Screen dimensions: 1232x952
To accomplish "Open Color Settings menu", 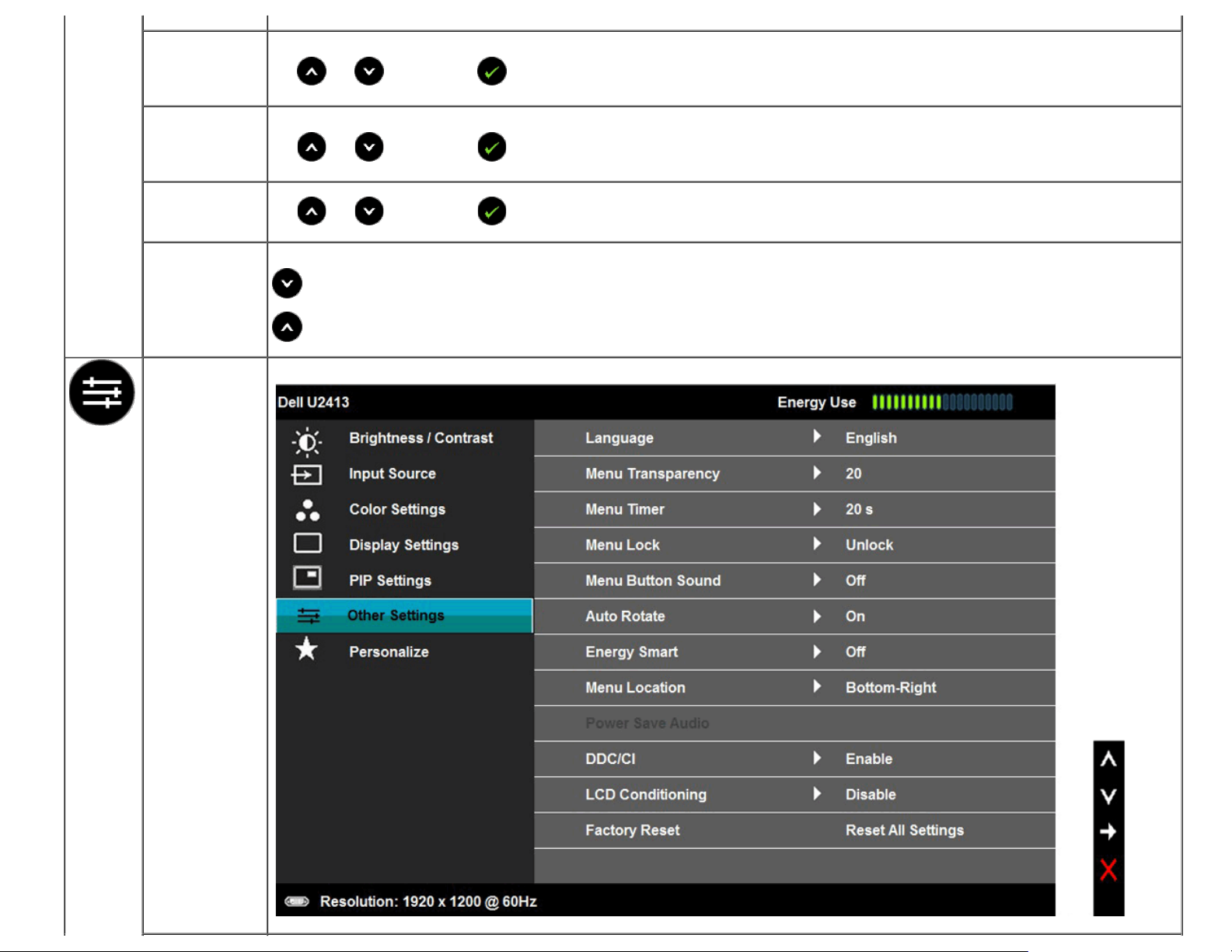I will tap(397, 509).
